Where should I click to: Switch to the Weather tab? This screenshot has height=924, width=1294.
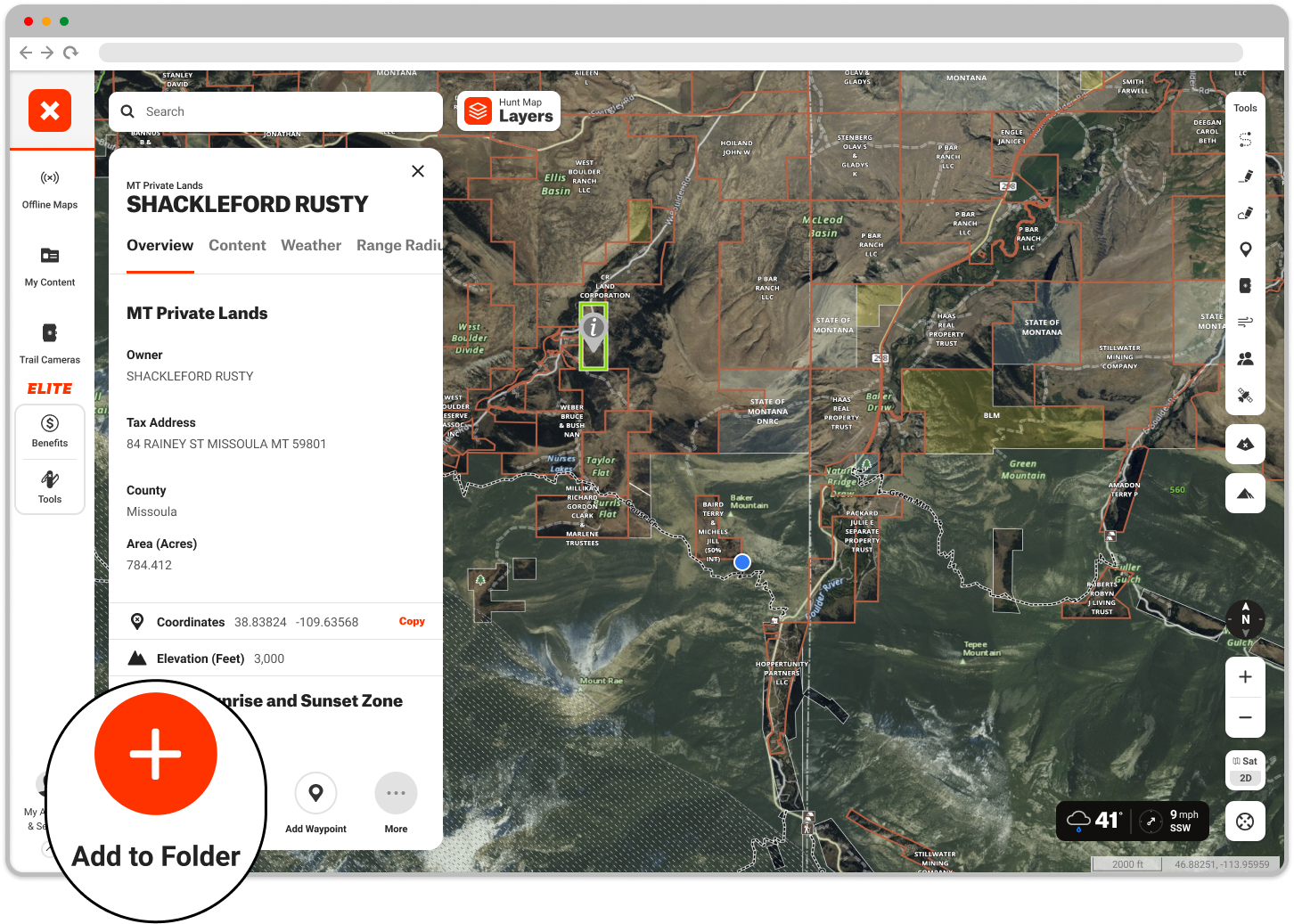coord(311,245)
